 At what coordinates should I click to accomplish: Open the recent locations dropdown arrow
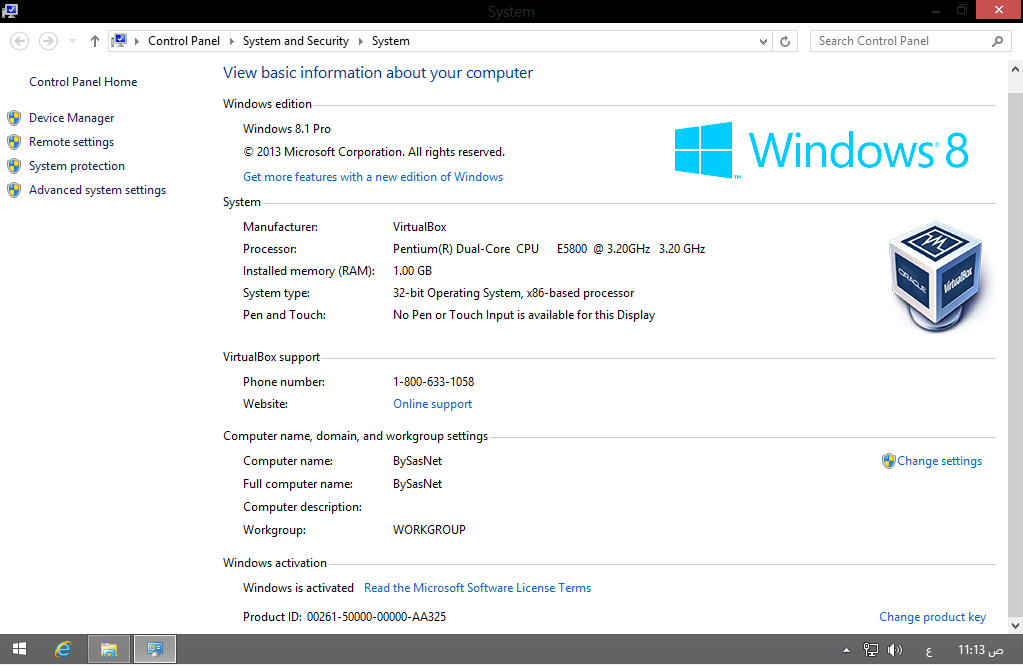click(72, 41)
